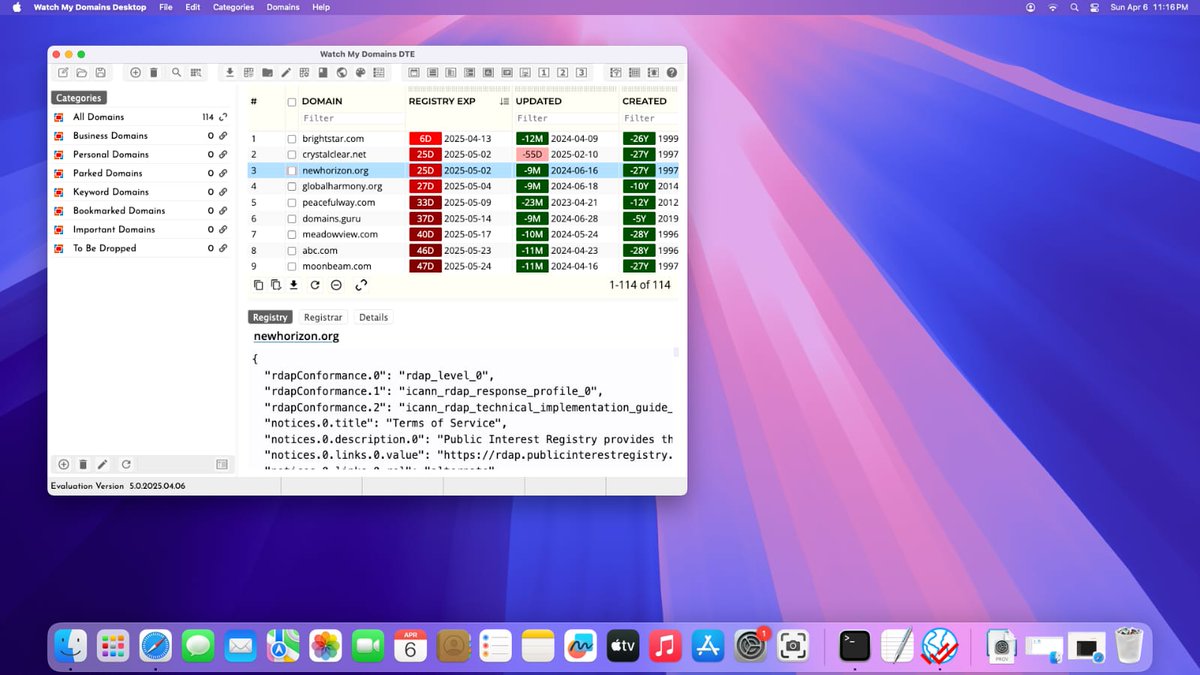Click the circled plus icon in top toolbar
The height and width of the screenshot is (675, 1200).
tap(135, 73)
